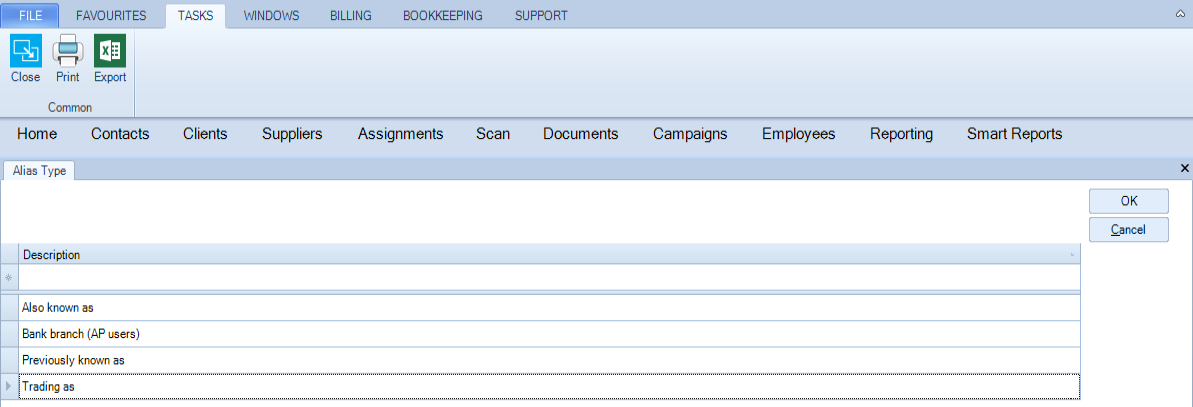Go to the BILLING ribbon tab
Viewport: 1193px width, 407px height.
(351, 15)
